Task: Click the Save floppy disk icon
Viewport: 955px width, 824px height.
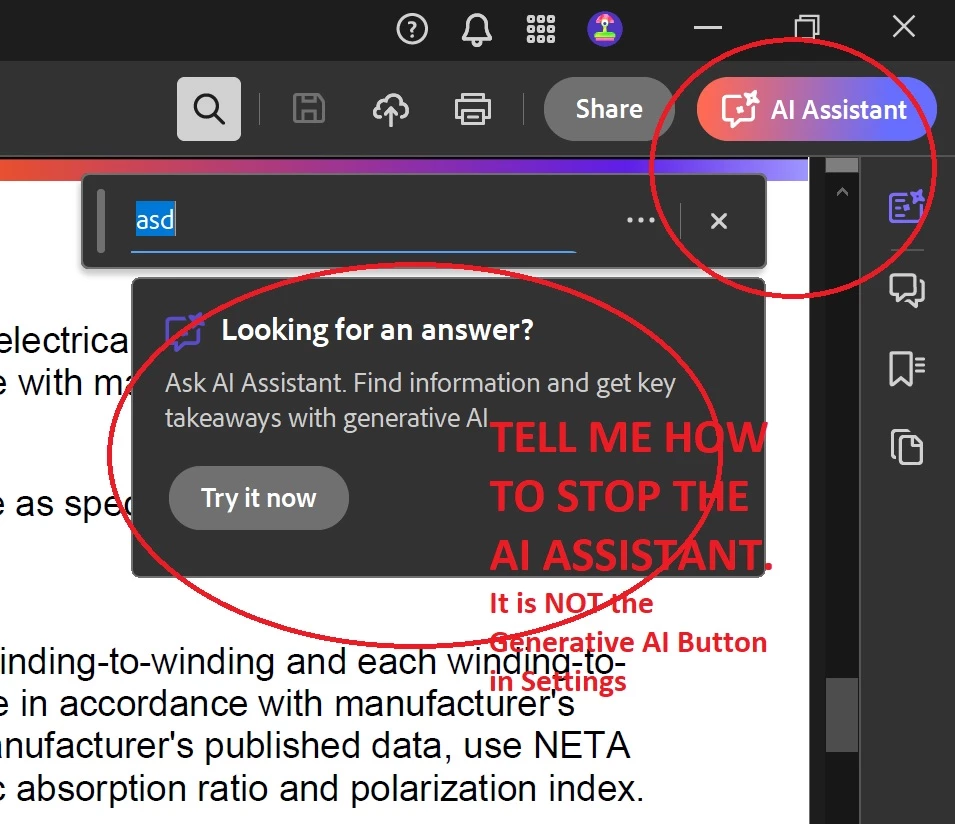Action: point(309,109)
